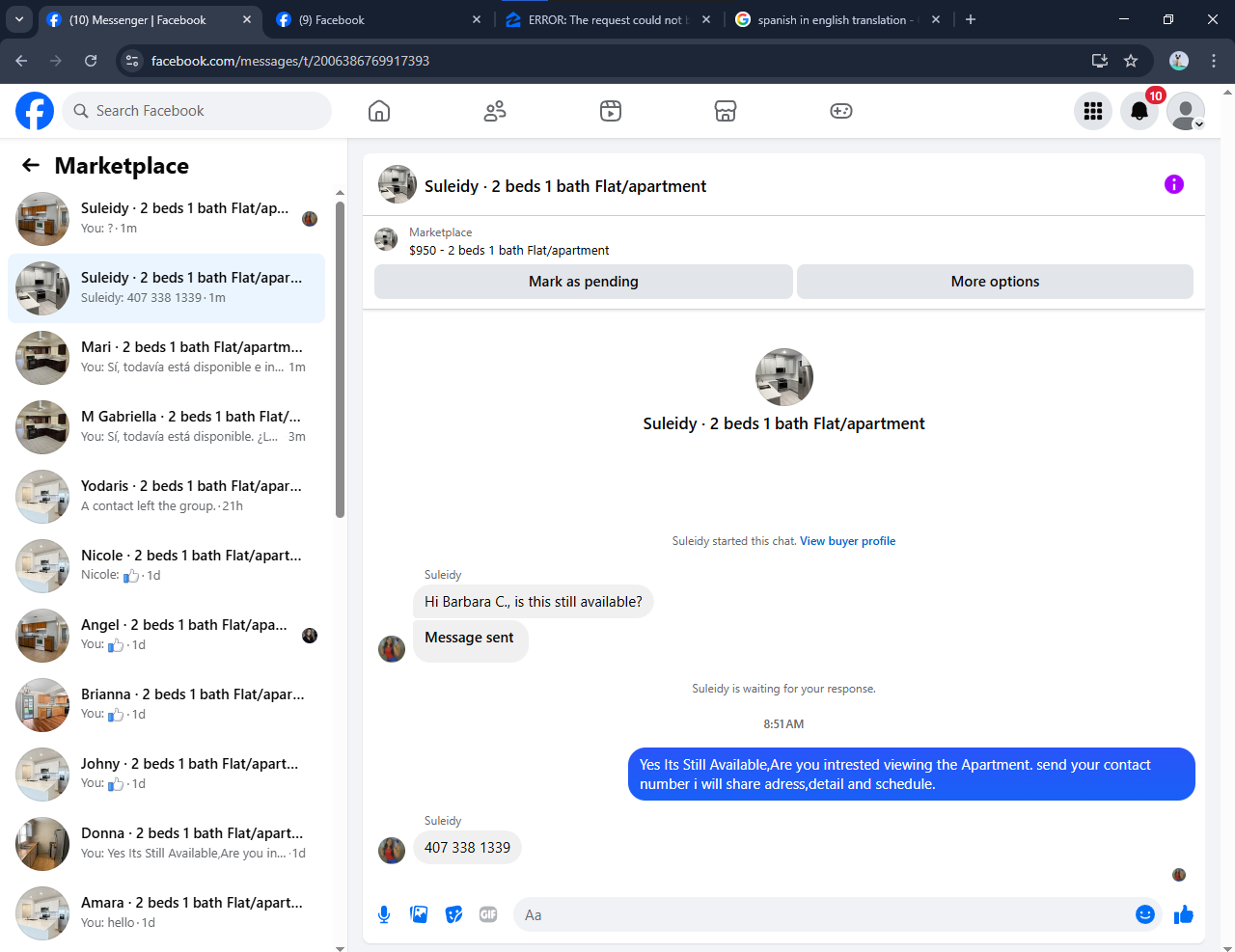Open the Donna conversation
Screen dimensions: 1235x952
point(166,844)
